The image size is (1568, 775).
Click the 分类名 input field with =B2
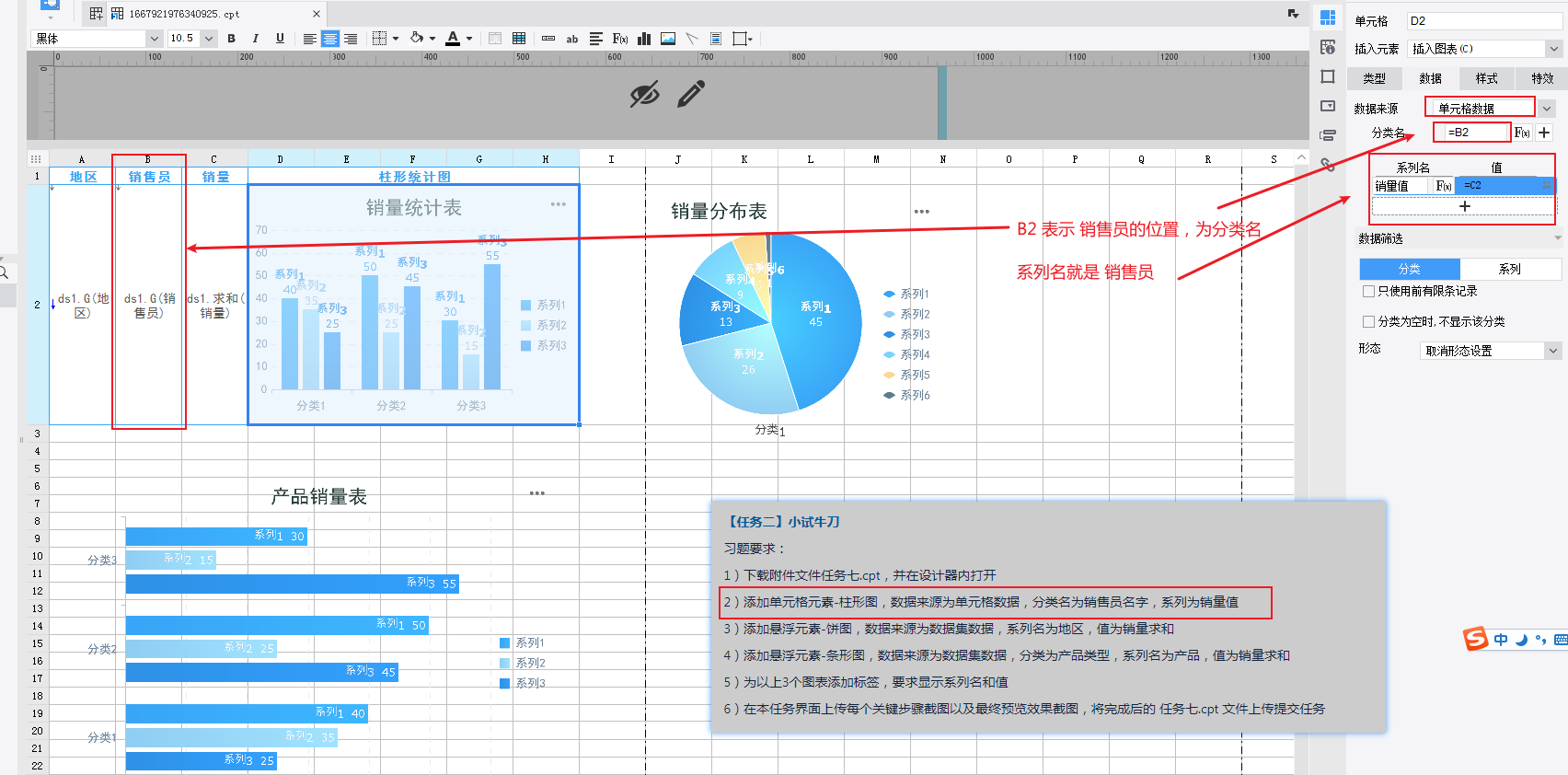[x=1472, y=133]
